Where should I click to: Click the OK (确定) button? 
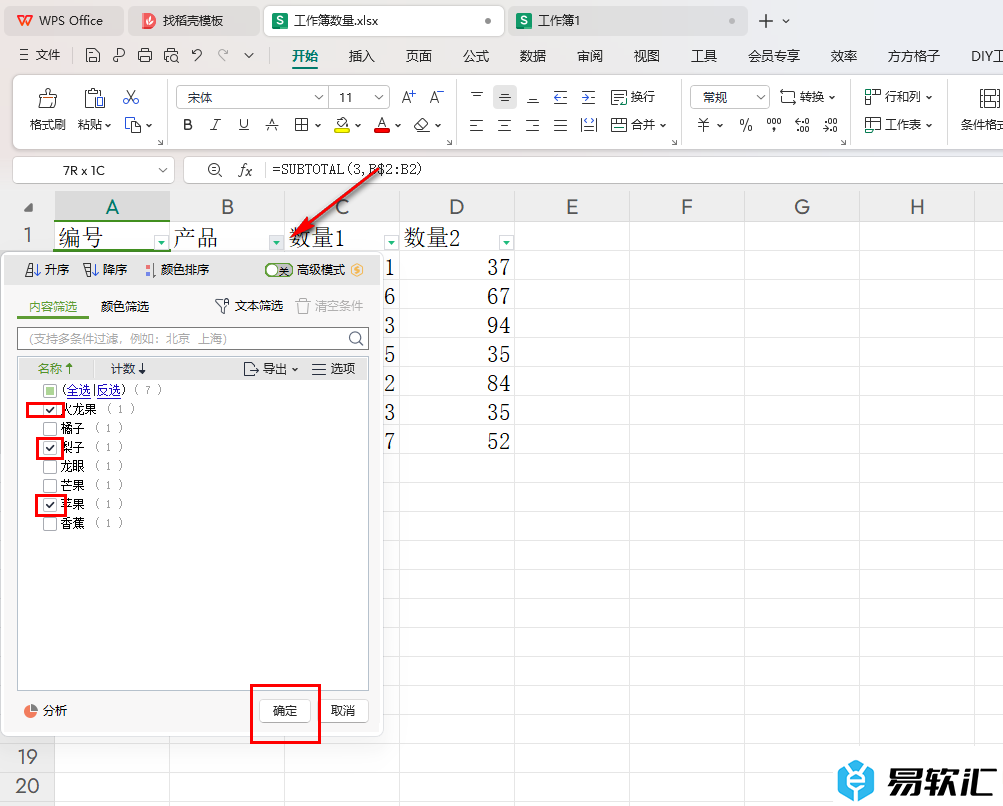(285, 711)
